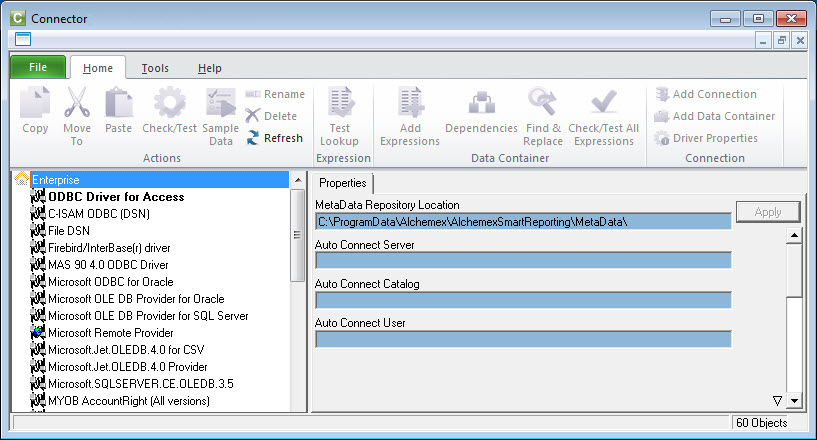Image resolution: width=817 pixels, height=440 pixels.
Task: Click Check/Test All Expressions
Action: 603,117
